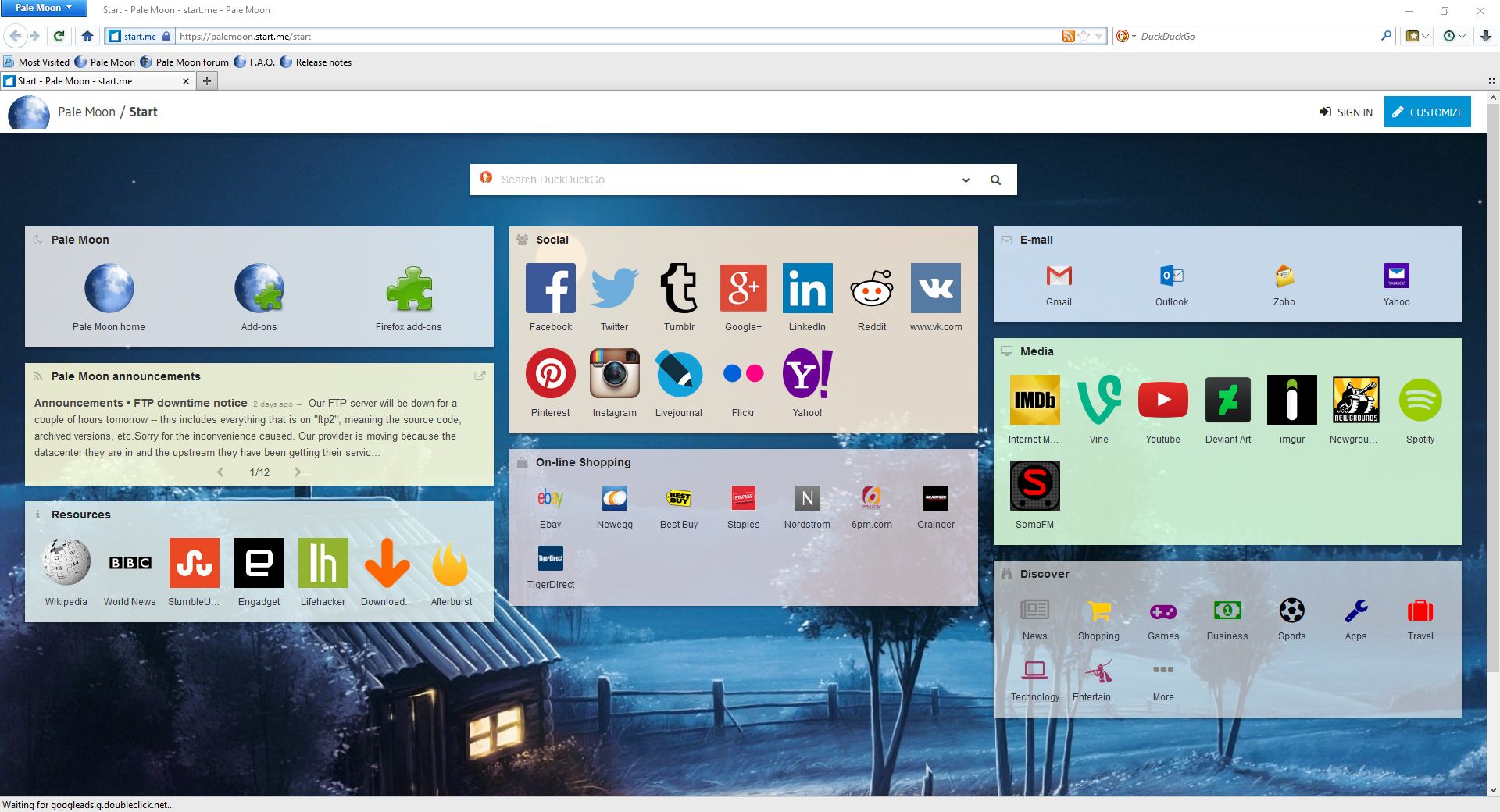
Task: Expand the search engine dropdown in the search widget
Action: (966, 180)
